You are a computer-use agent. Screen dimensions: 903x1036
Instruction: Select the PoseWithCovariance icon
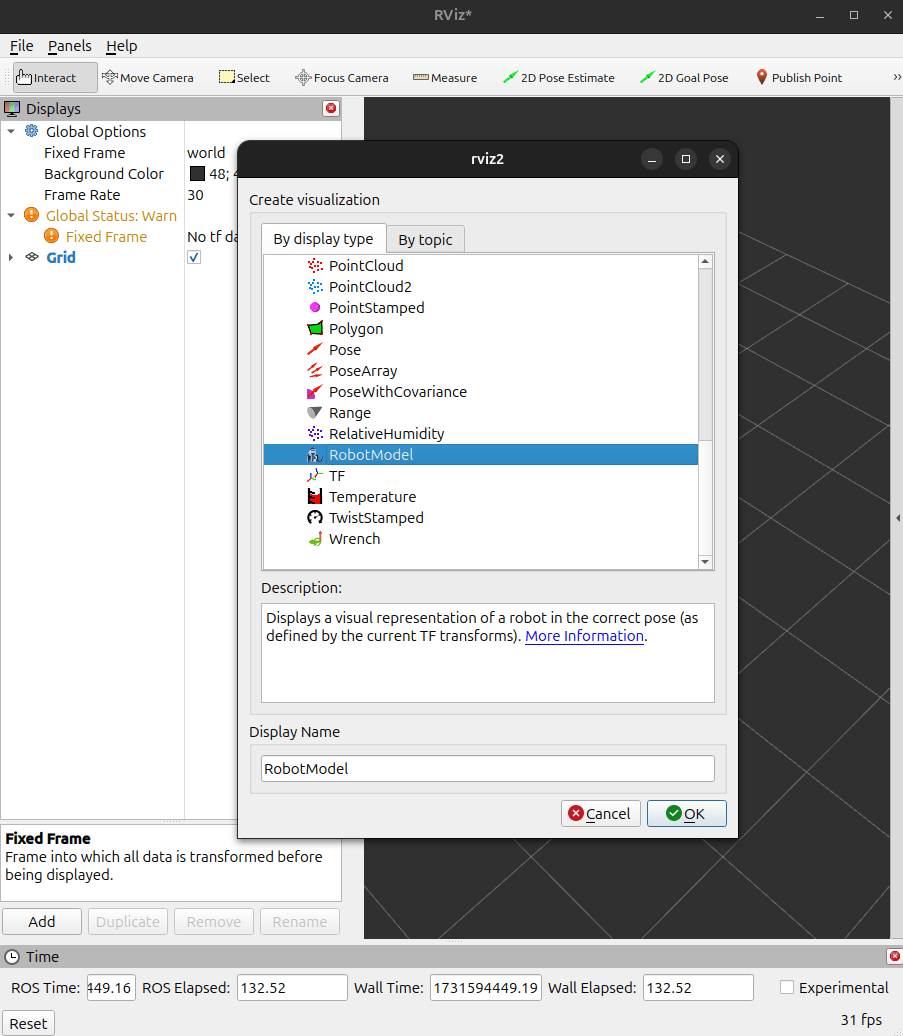(315, 392)
